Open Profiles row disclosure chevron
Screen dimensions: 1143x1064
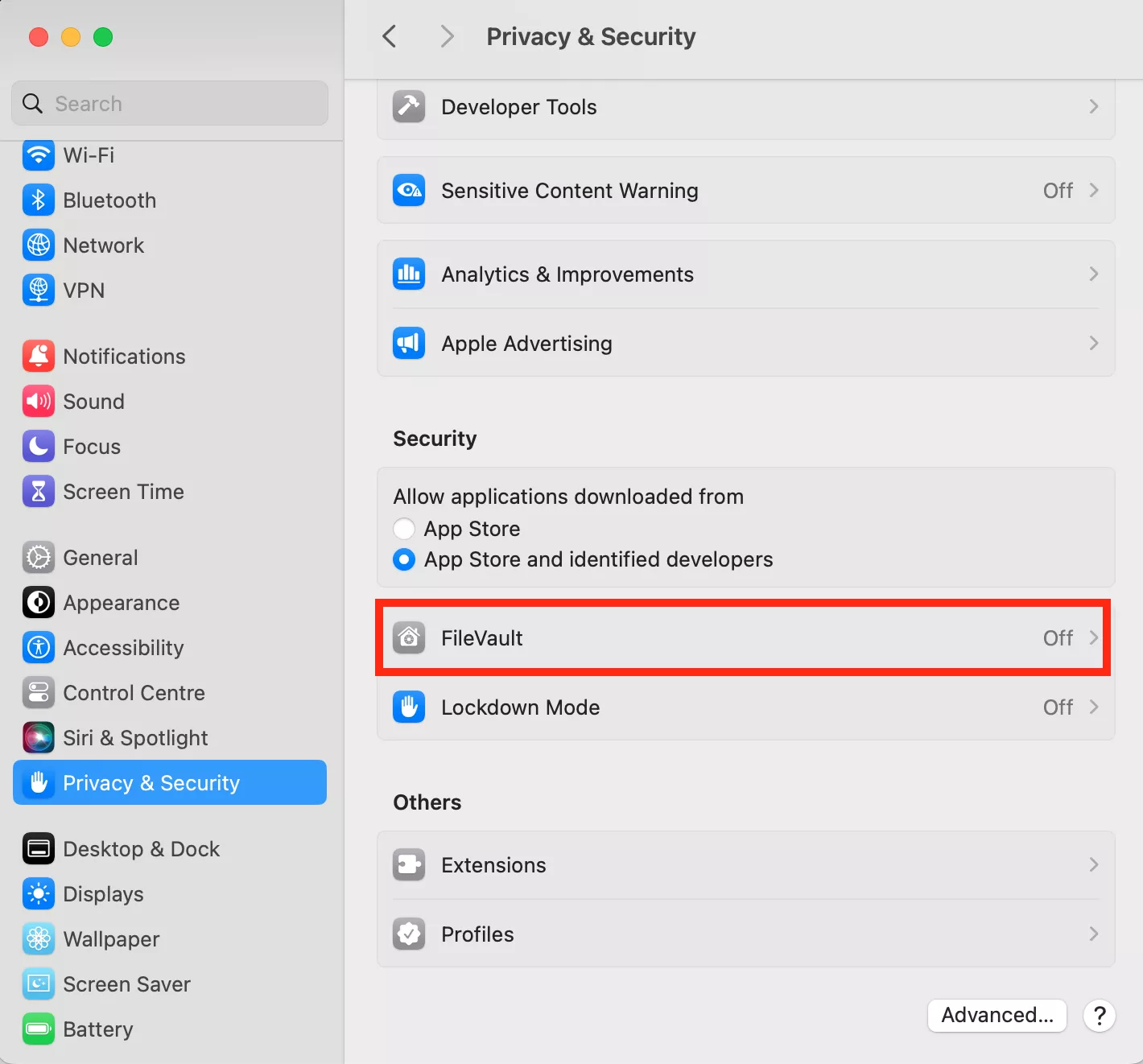point(1093,934)
